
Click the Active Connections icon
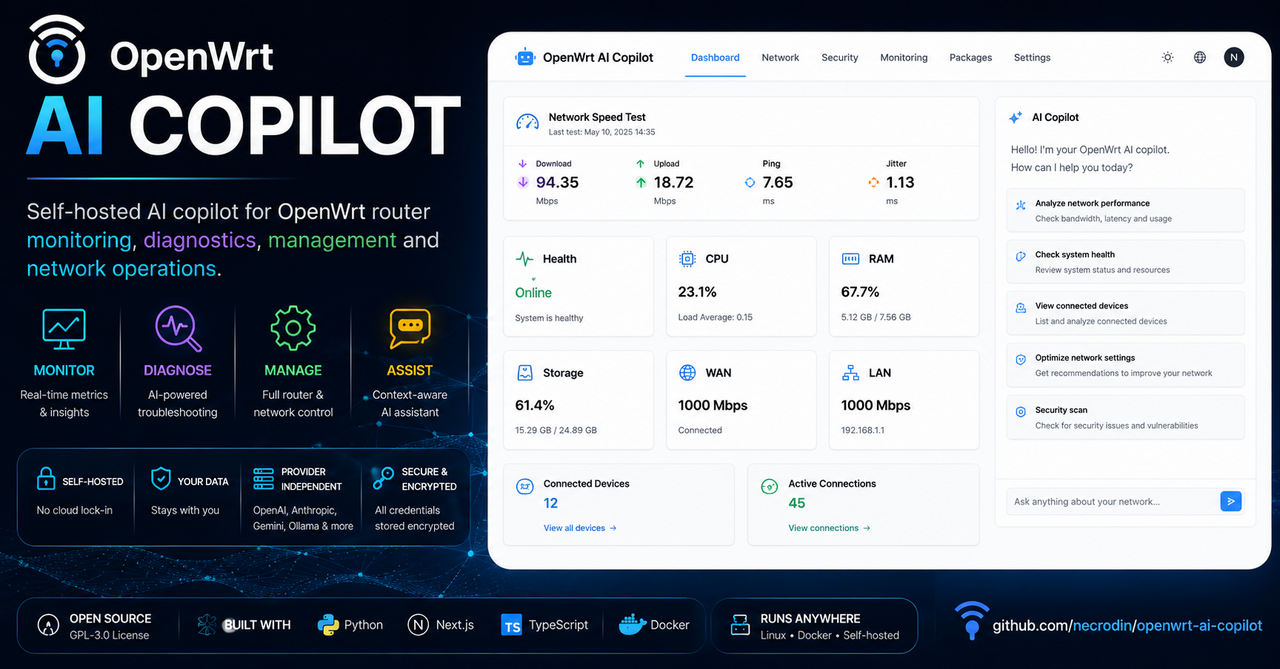(x=769, y=487)
